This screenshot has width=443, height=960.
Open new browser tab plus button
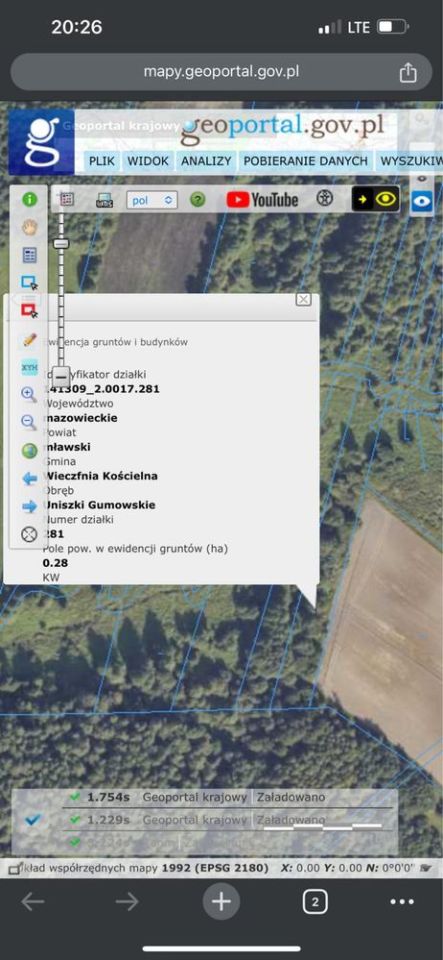222,902
